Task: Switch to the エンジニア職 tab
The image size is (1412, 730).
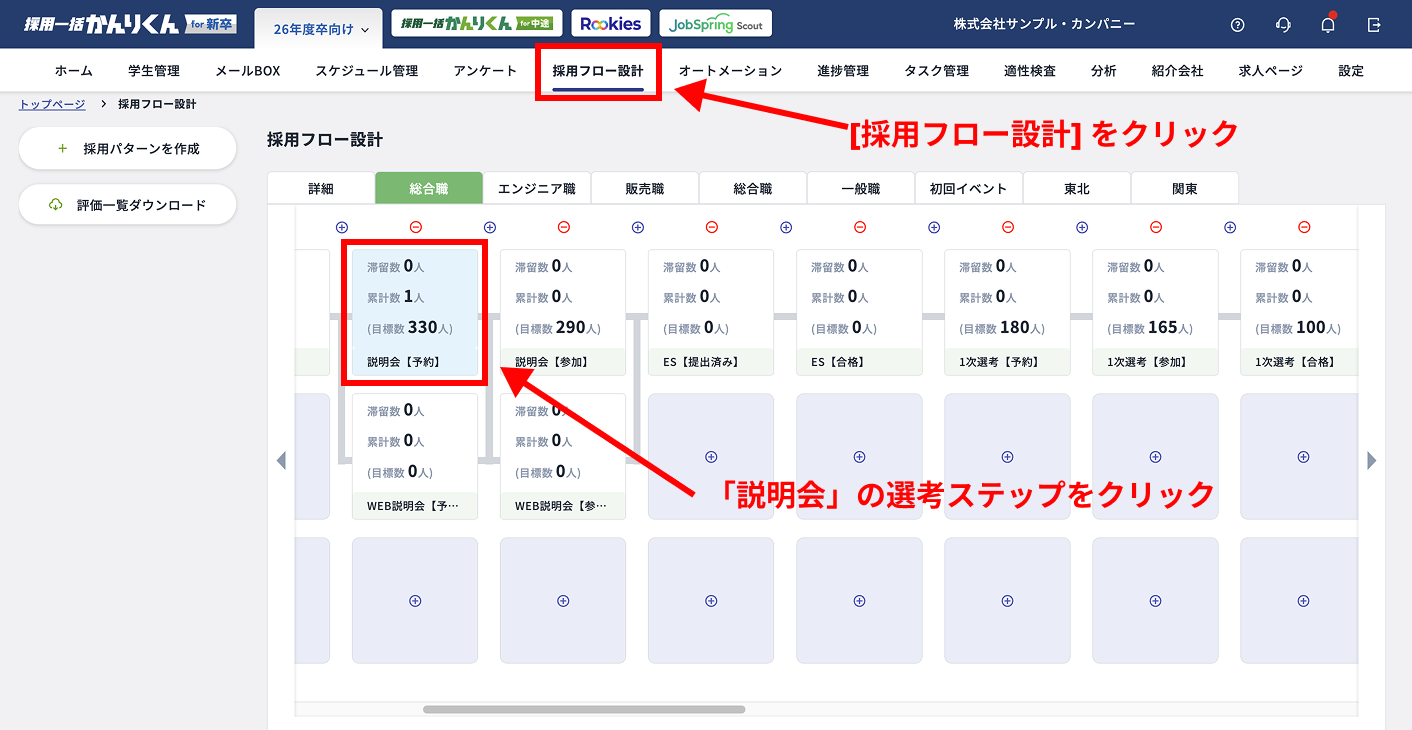Action: pos(537,187)
